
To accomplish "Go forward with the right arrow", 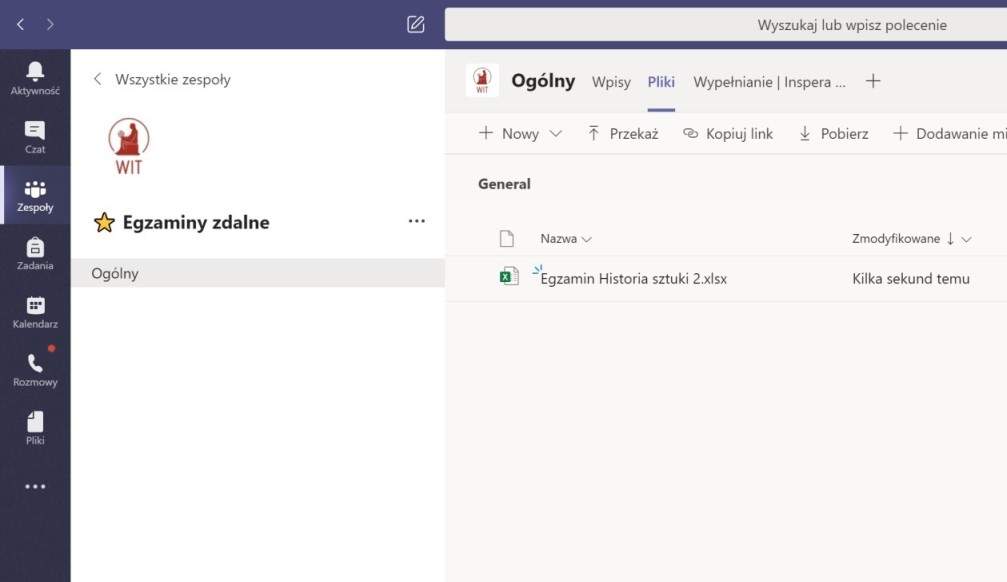I will point(50,24).
